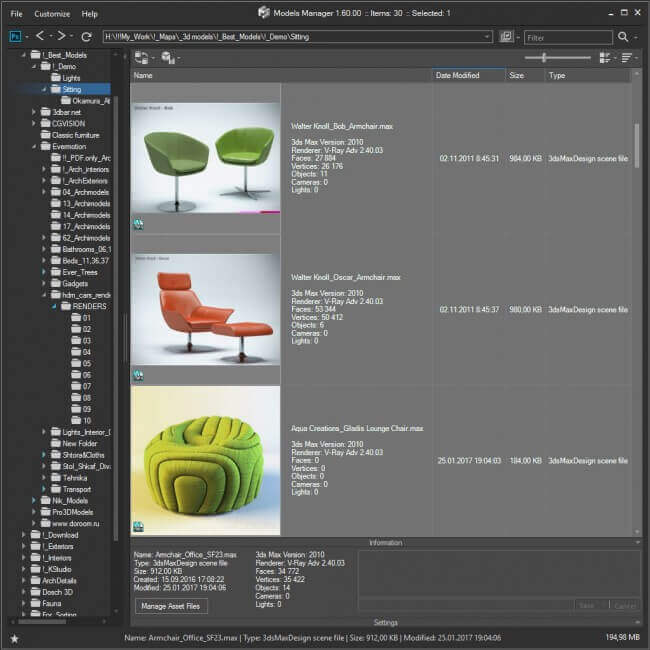Select the Pro3DModels folder

(67, 512)
